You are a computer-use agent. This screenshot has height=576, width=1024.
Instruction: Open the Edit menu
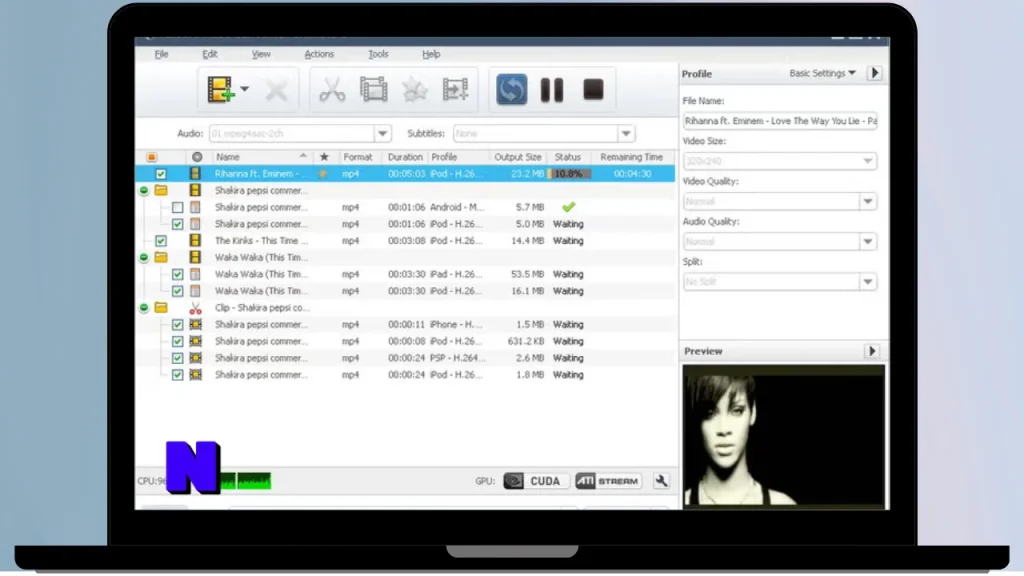click(x=210, y=54)
